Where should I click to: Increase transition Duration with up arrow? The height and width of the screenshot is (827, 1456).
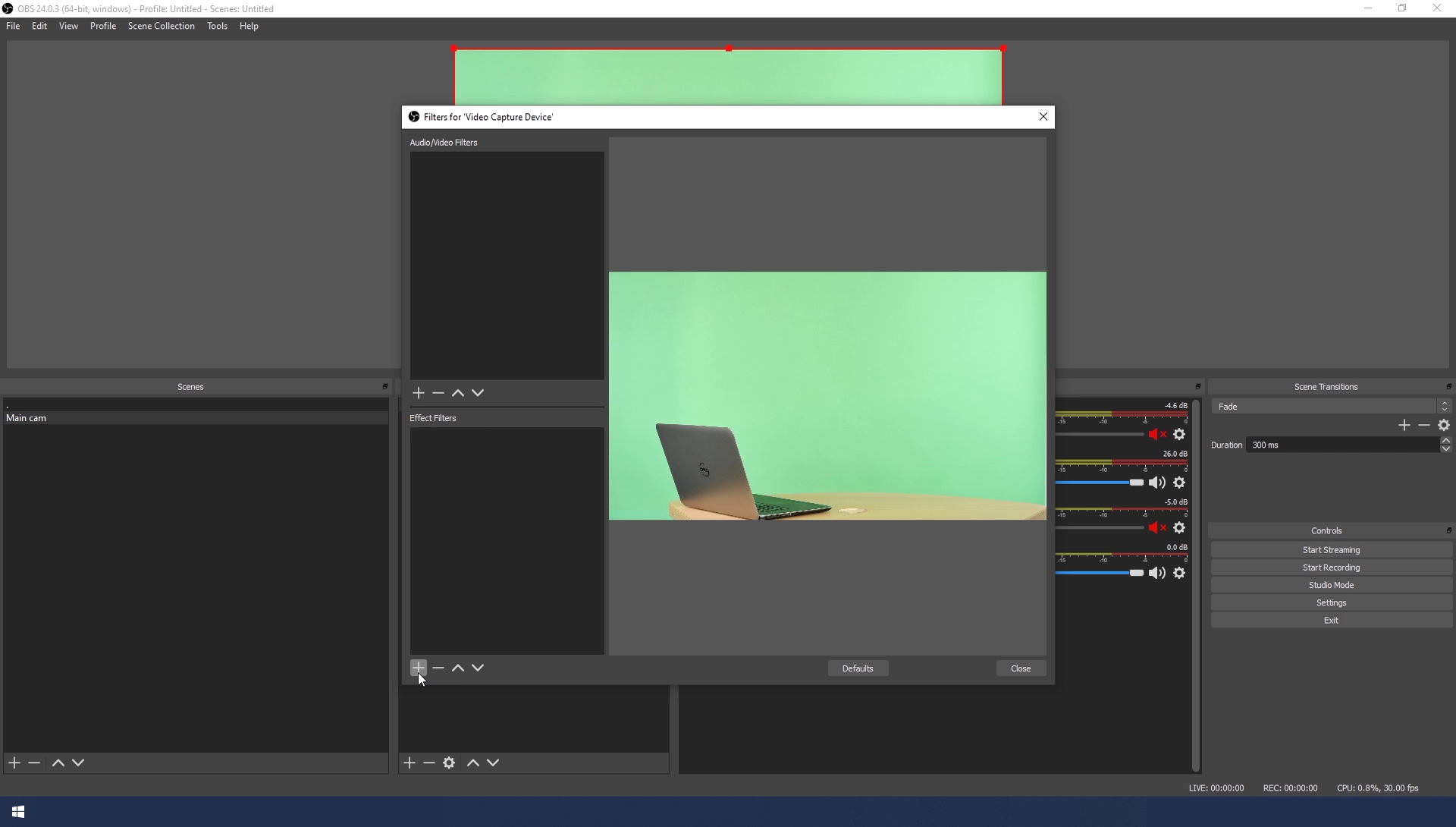point(1446,441)
